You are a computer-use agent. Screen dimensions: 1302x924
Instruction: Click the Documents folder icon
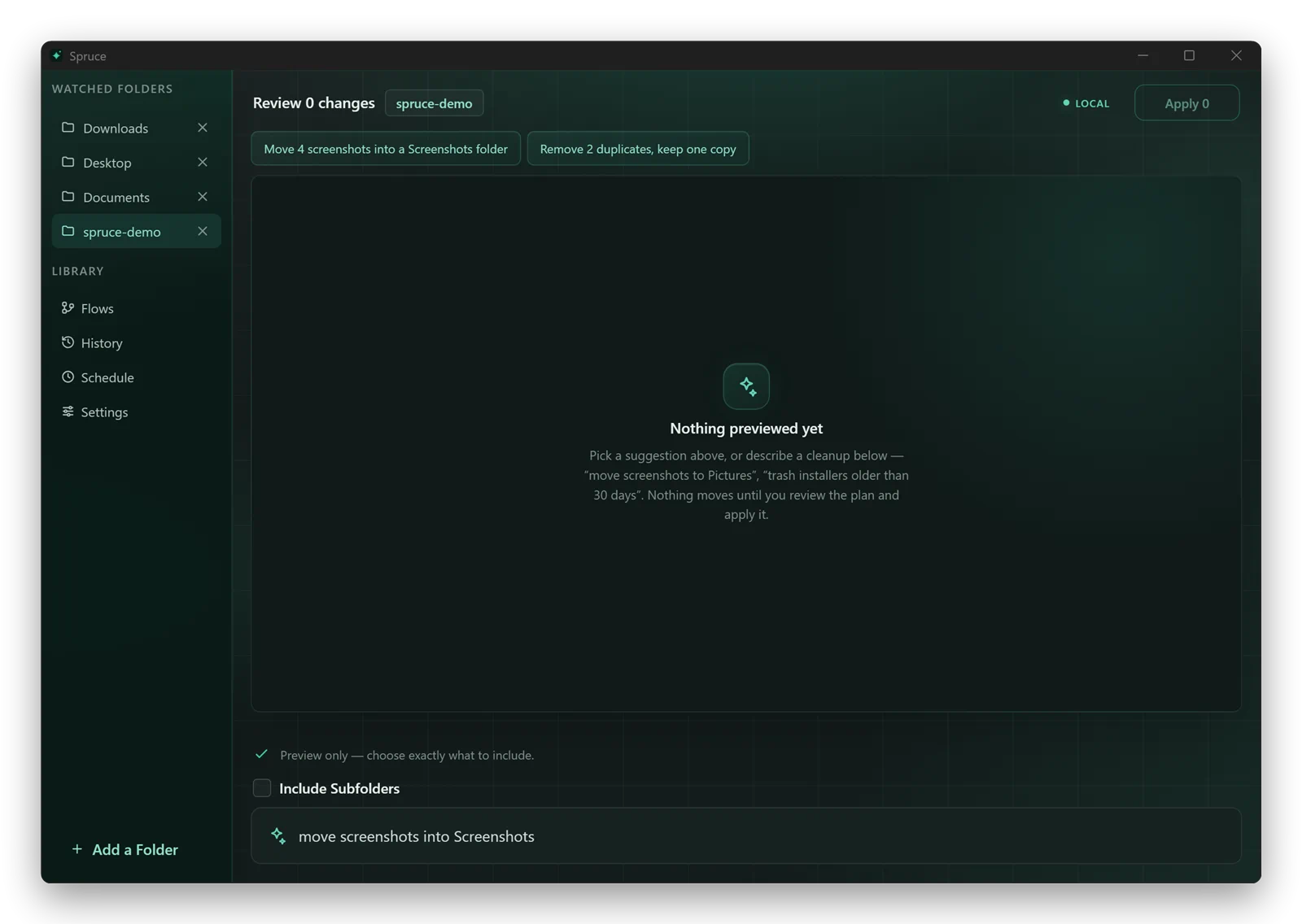pos(68,197)
